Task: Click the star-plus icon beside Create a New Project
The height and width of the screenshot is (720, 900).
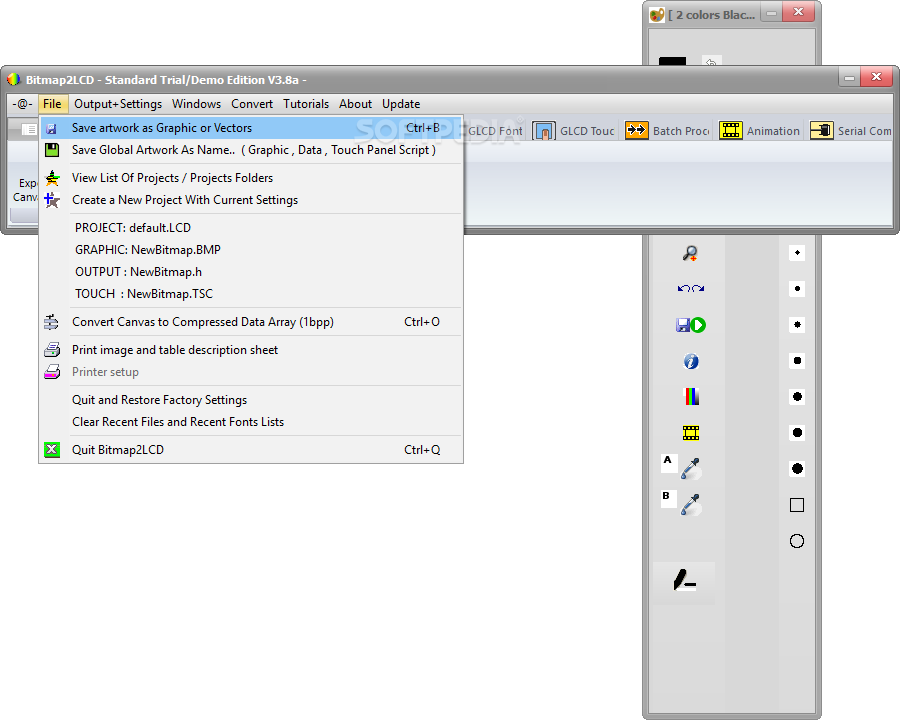Action: [52, 200]
